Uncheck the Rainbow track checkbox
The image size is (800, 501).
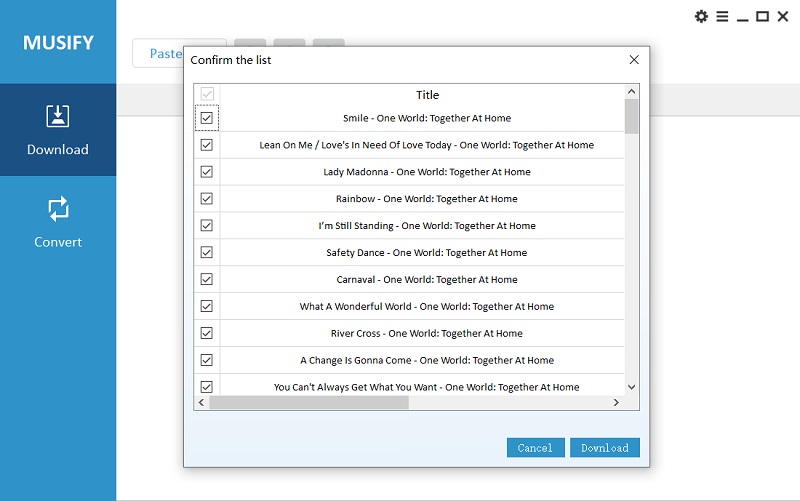pos(207,198)
